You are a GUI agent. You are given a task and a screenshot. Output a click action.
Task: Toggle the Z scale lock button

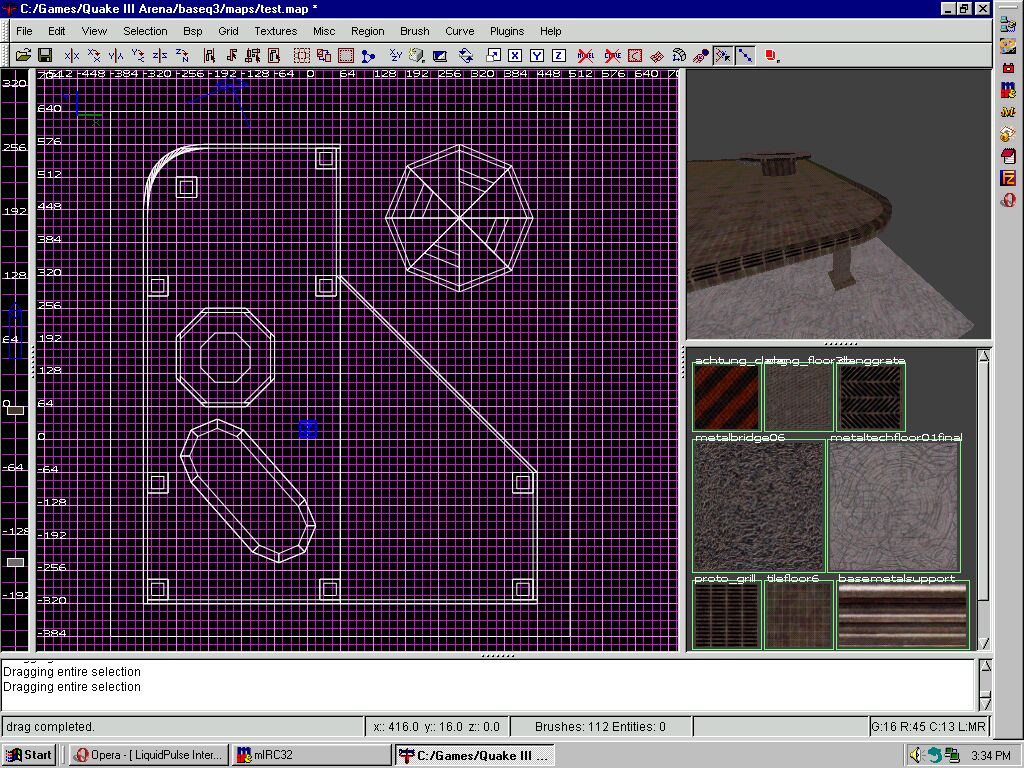pyautogui.click(x=558, y=56)
